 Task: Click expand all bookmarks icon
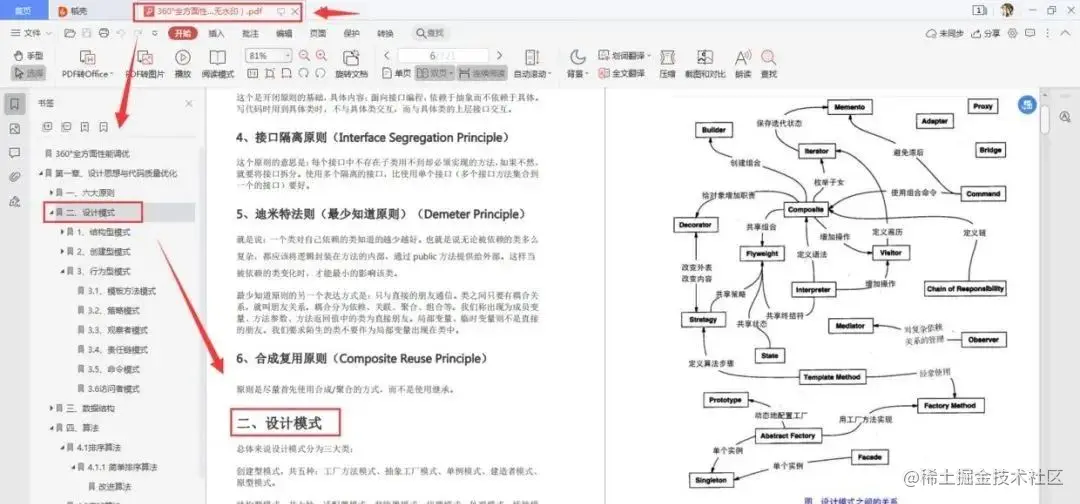(48, 127)
